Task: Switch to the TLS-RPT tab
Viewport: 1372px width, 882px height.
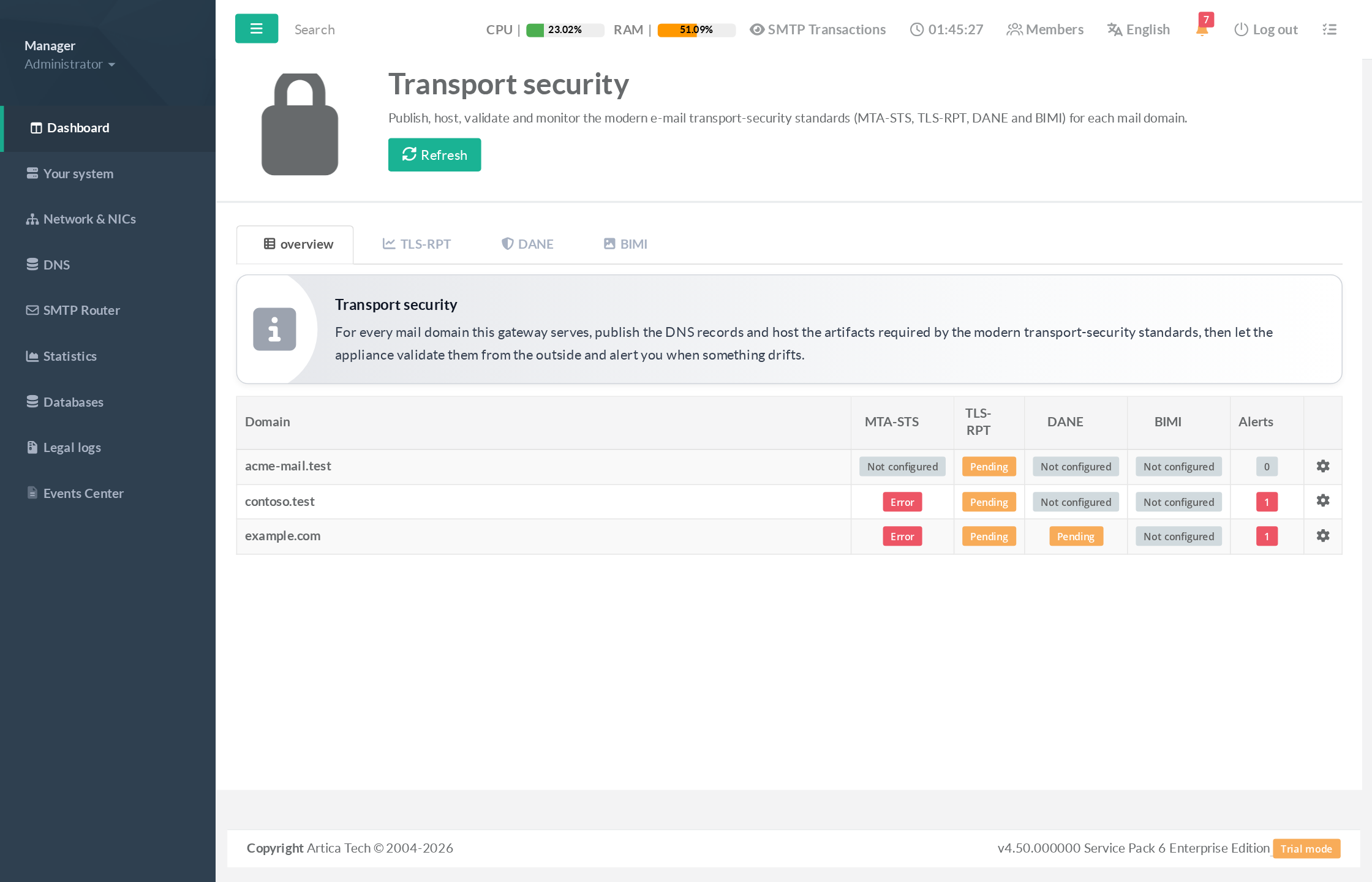Action: 417,244
